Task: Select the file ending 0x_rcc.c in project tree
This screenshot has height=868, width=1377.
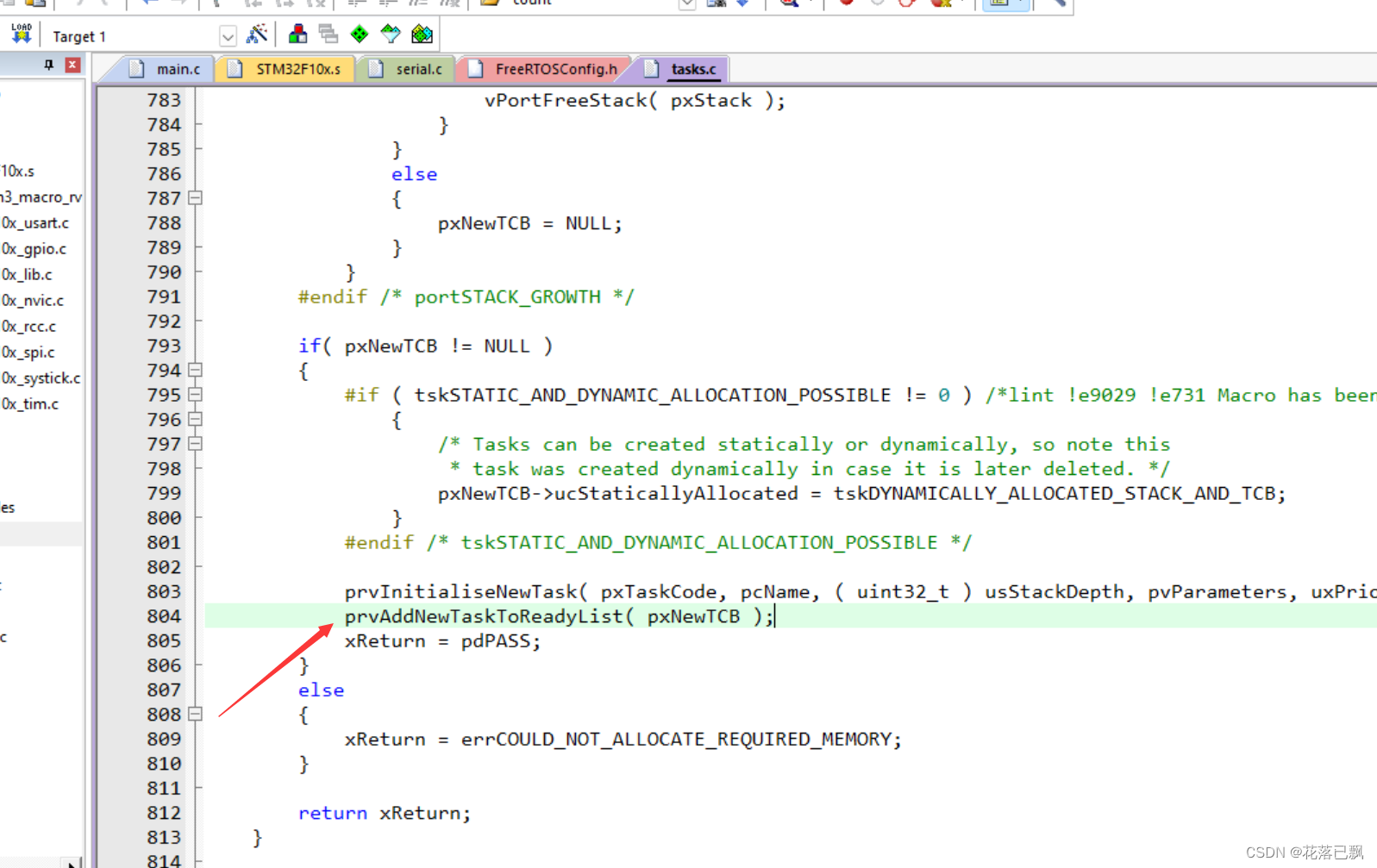Action: click(x=28, y=327)
